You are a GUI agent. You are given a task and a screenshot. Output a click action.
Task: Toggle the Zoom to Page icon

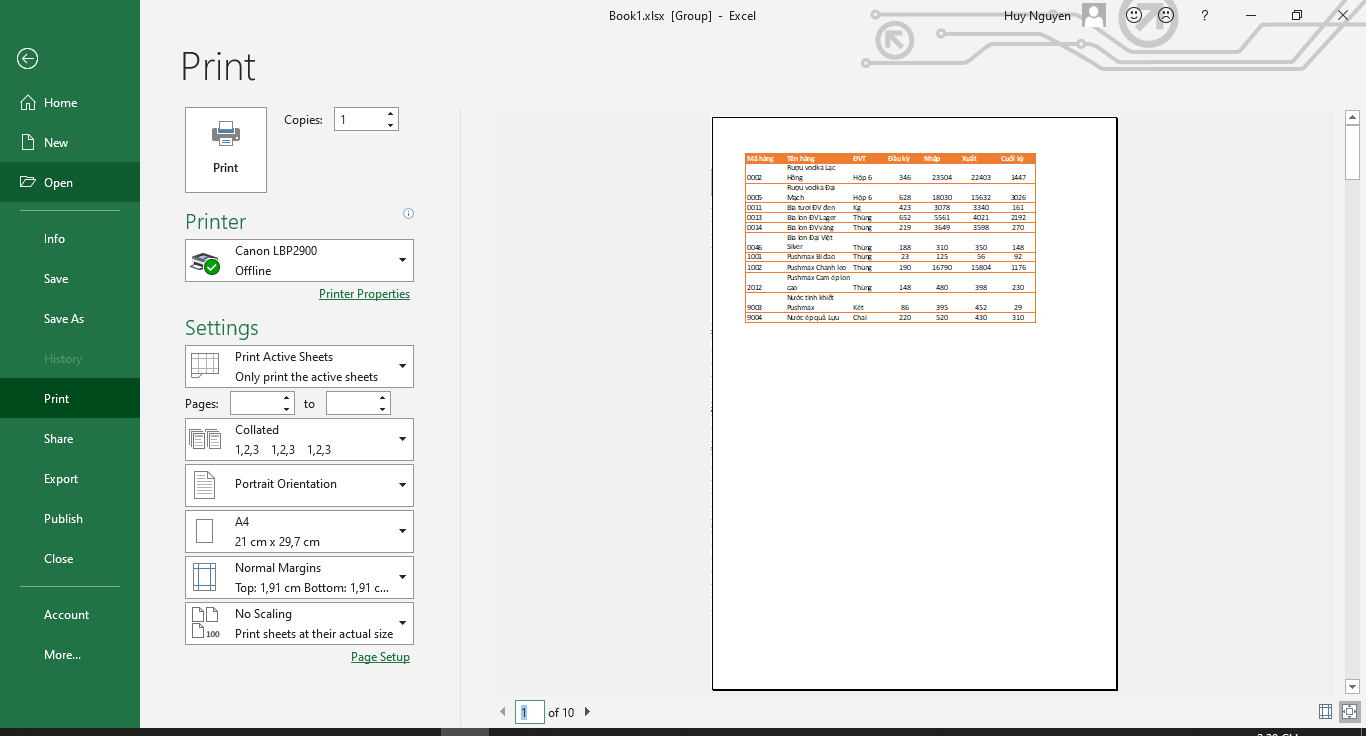1349,712
